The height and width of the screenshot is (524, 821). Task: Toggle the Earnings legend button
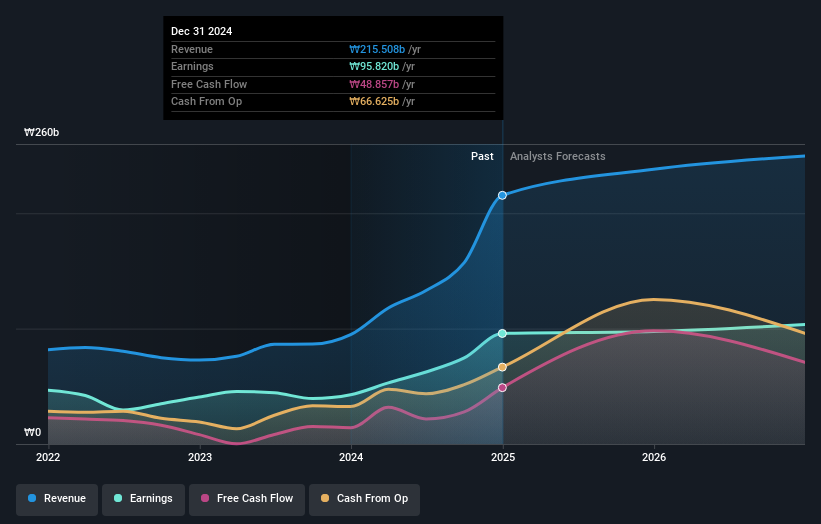tap(143, 499)
